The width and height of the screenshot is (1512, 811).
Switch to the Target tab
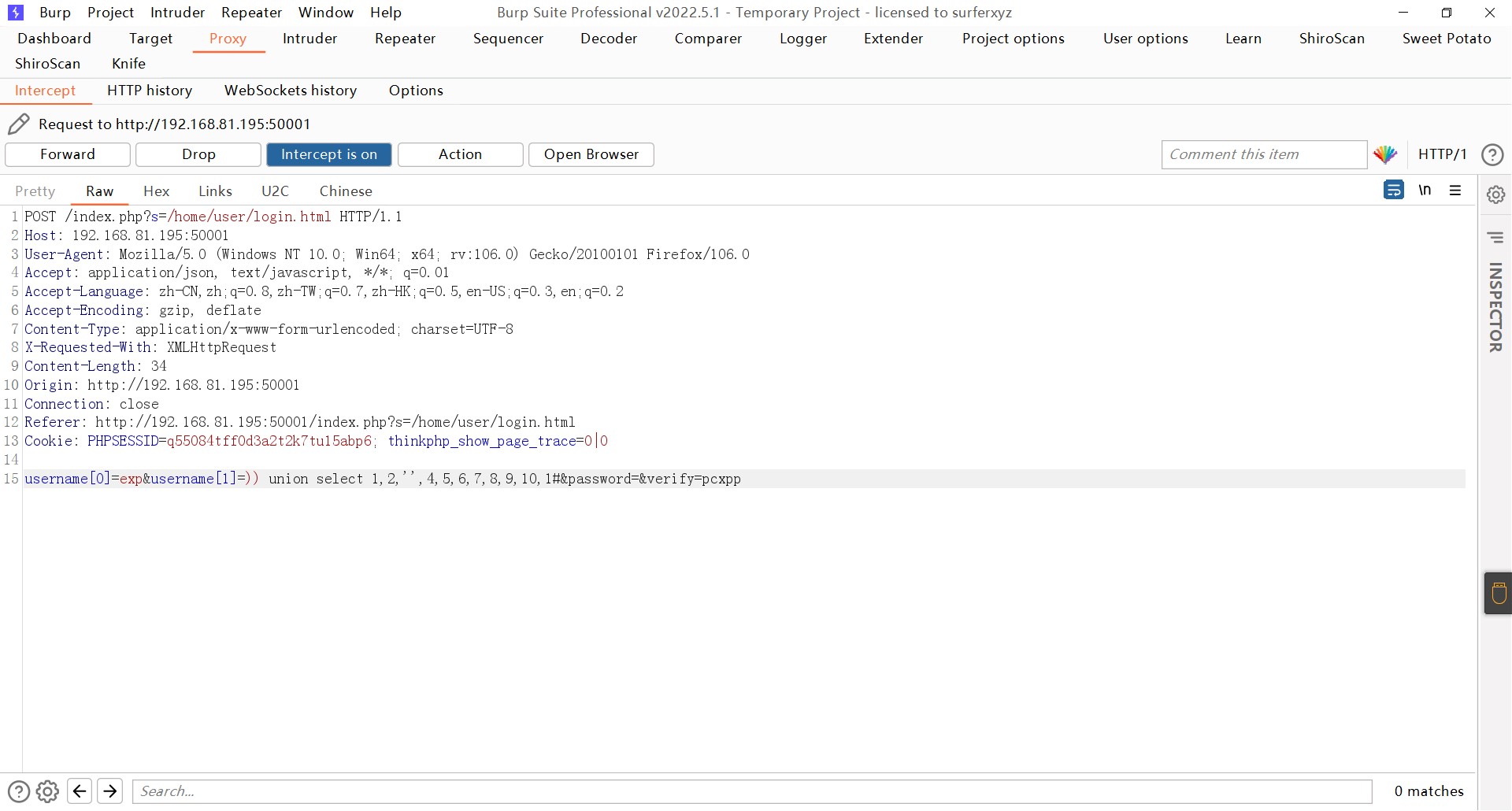click(150, 39)
